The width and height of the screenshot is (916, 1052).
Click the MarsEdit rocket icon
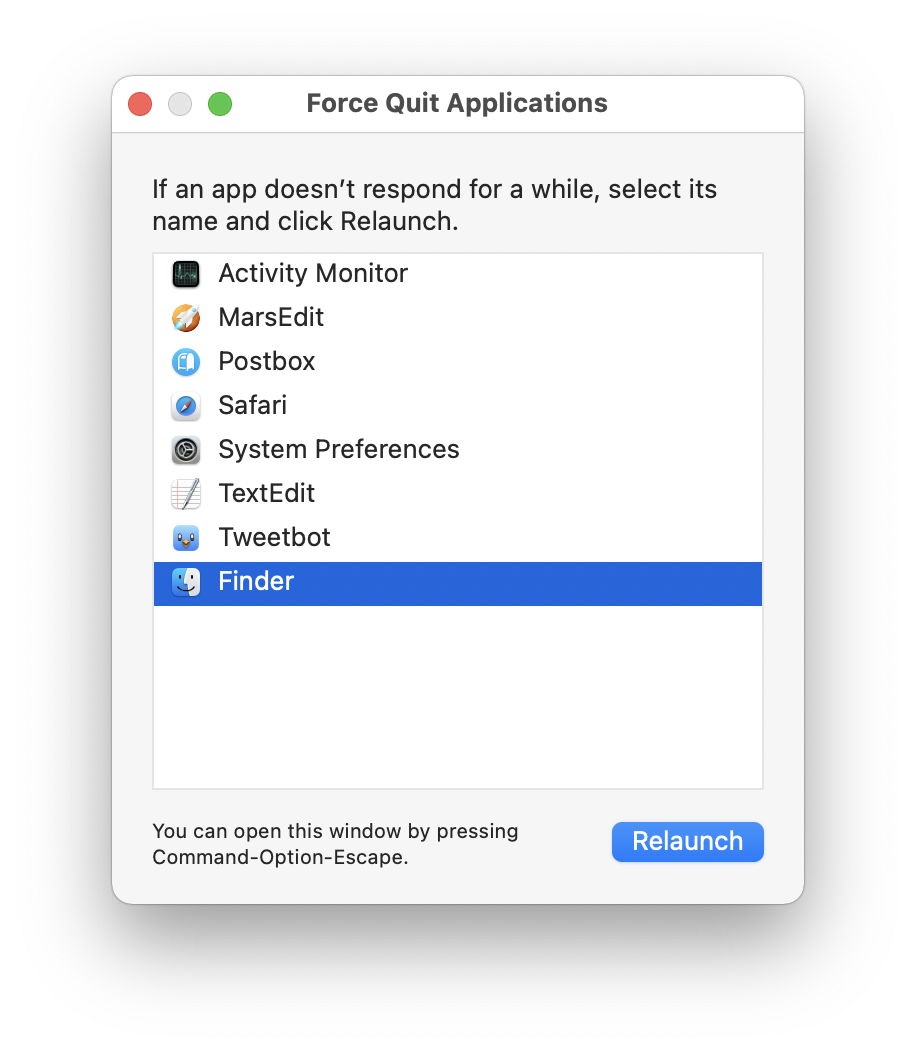186,318
